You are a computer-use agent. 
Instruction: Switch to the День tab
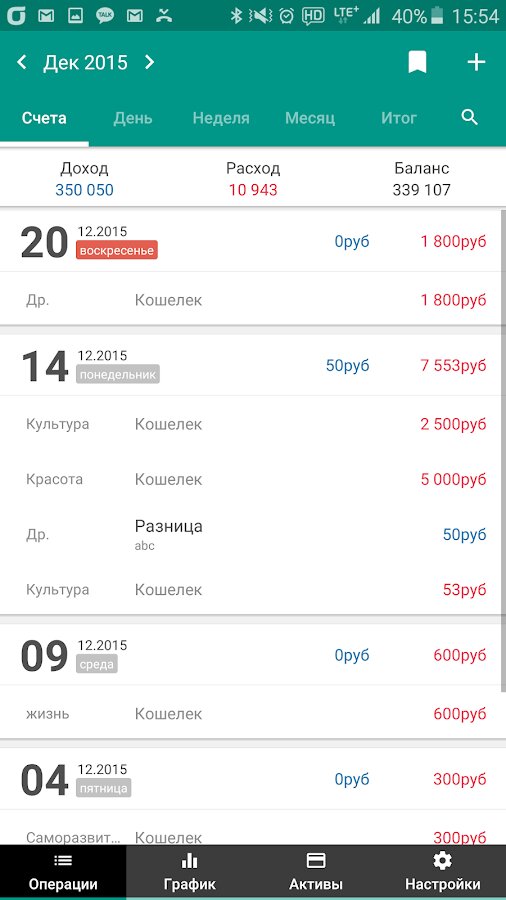pos(133,118)
